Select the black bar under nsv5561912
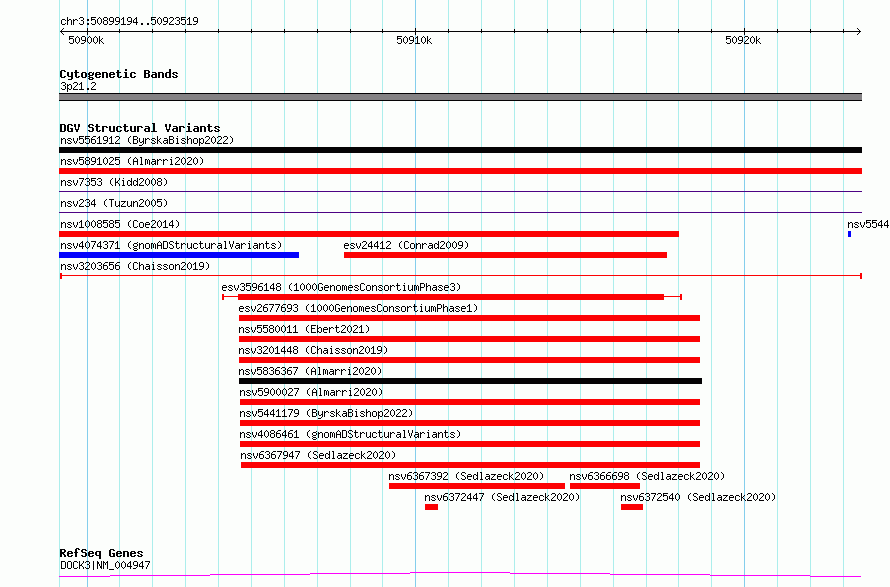Screen dimensions: 890x587 pos(460,150)
